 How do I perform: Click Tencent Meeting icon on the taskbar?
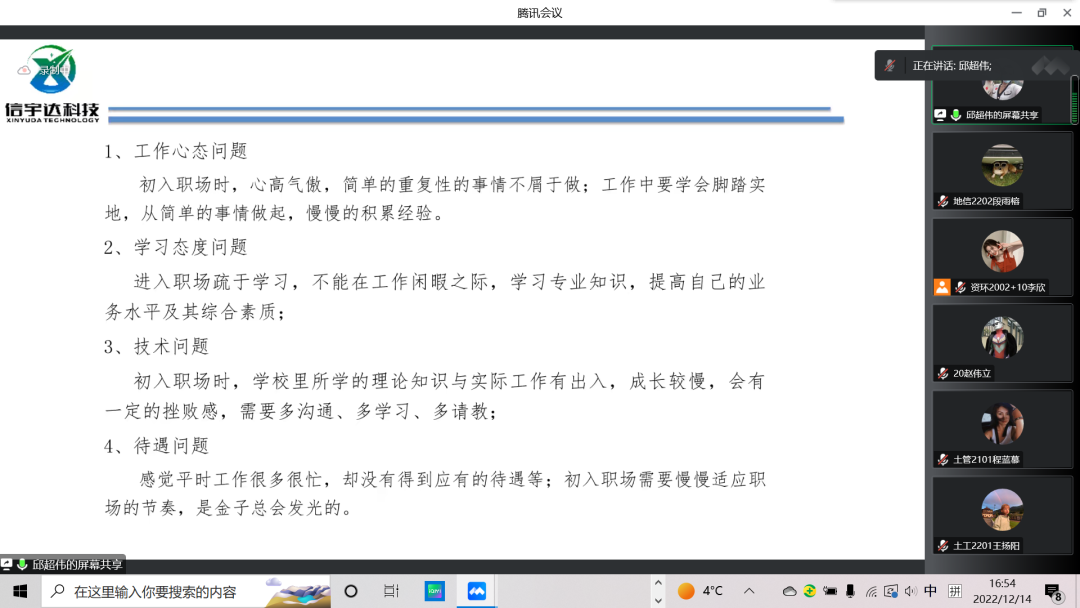point(477,591)
